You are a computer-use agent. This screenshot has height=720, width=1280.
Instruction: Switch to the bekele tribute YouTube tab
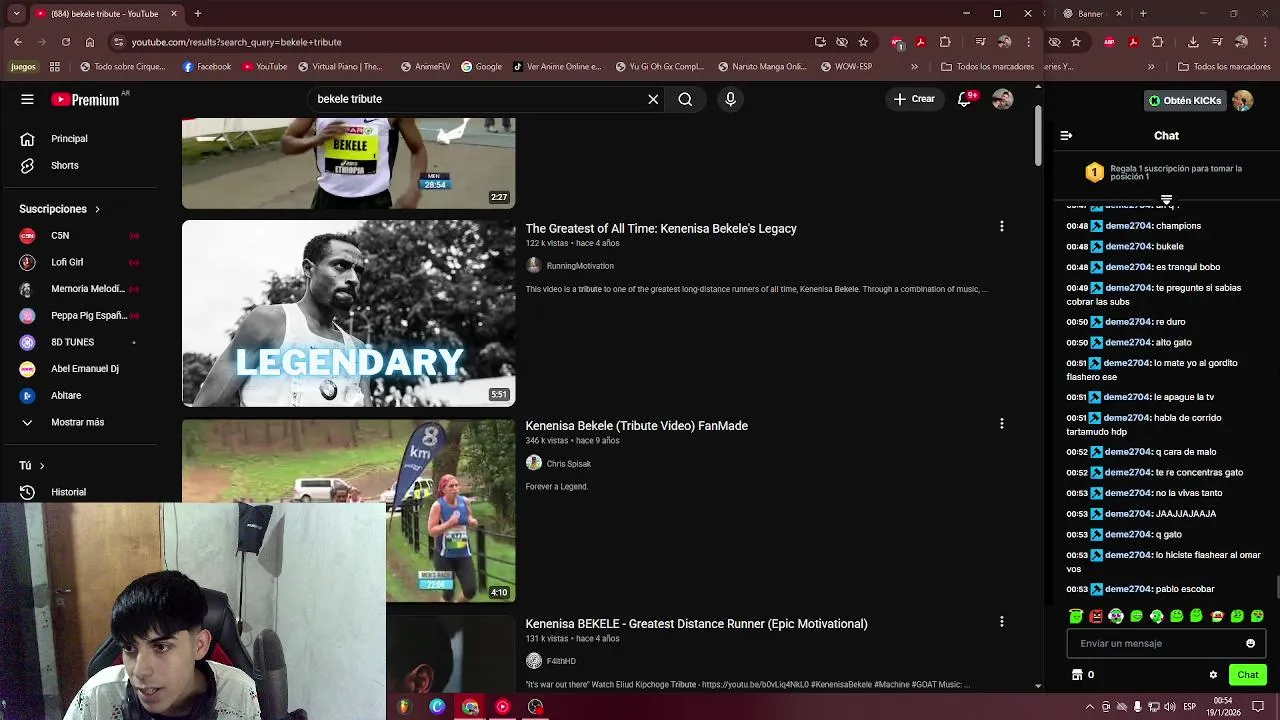pyautogui.click(x=105, y=14)
